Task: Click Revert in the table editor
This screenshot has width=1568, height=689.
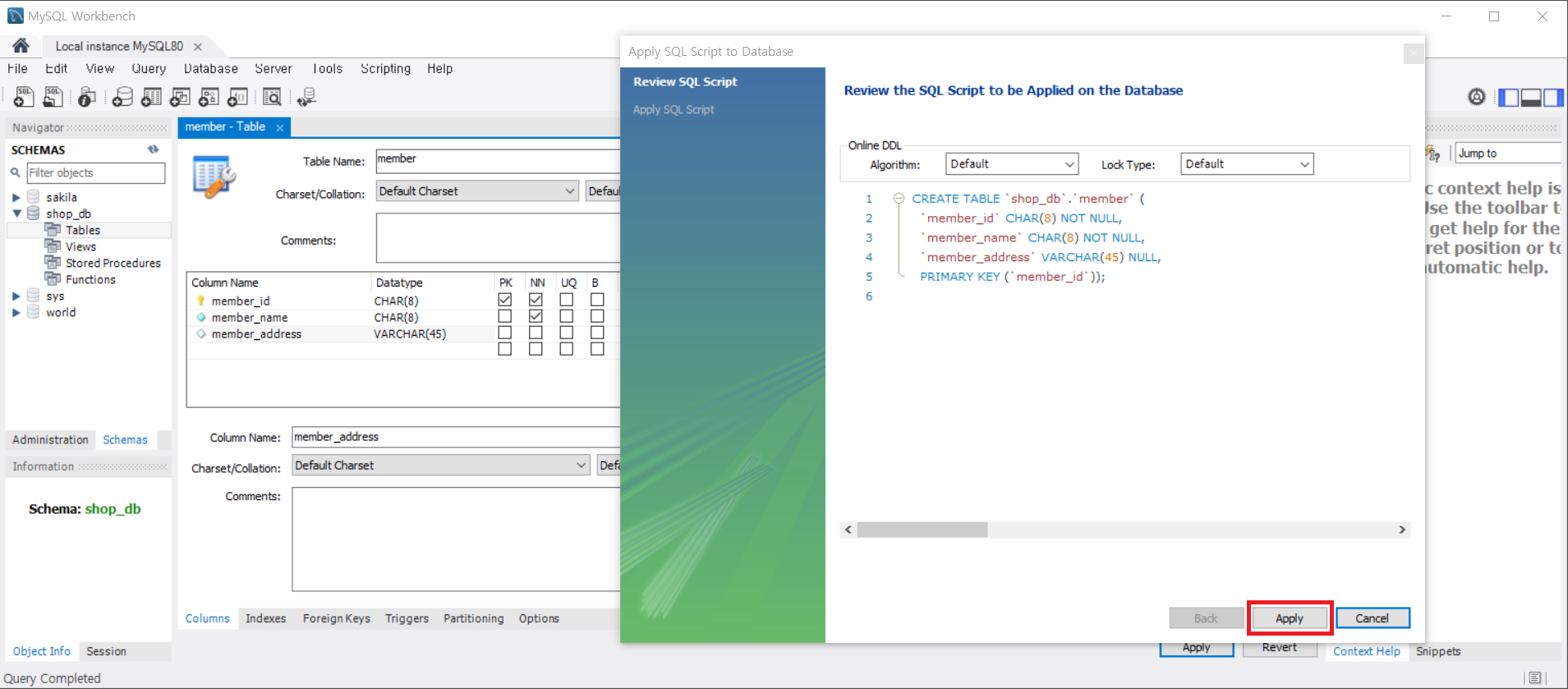Action: pyautogui.click(x=1280, y=648)
